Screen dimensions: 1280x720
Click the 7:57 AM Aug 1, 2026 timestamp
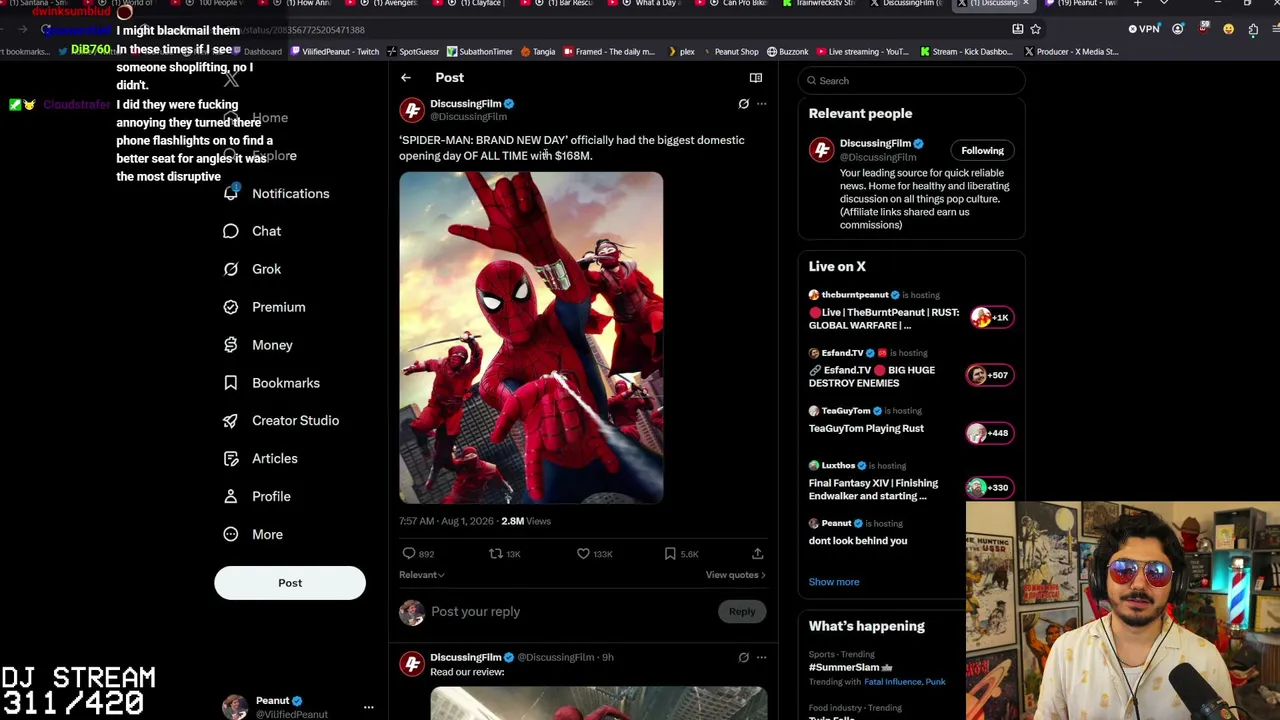click(447, 521)
